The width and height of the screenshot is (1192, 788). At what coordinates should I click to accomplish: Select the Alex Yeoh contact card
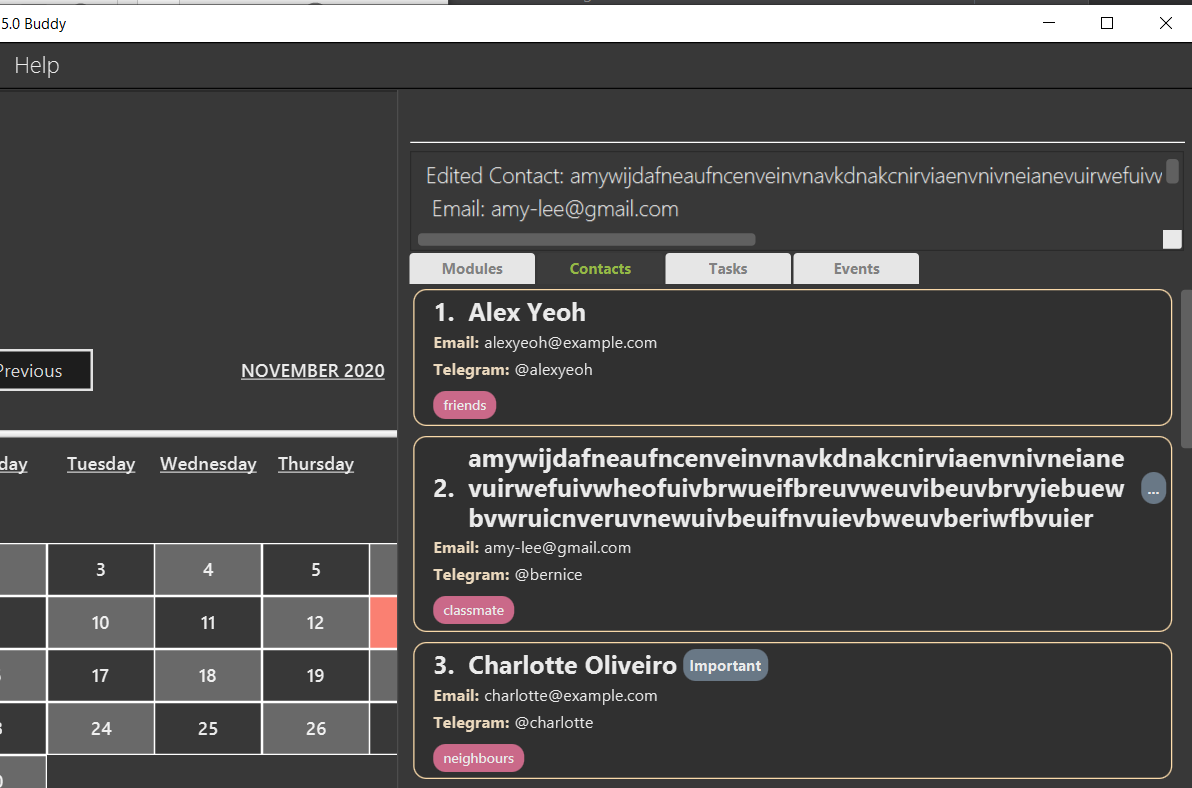792,357
